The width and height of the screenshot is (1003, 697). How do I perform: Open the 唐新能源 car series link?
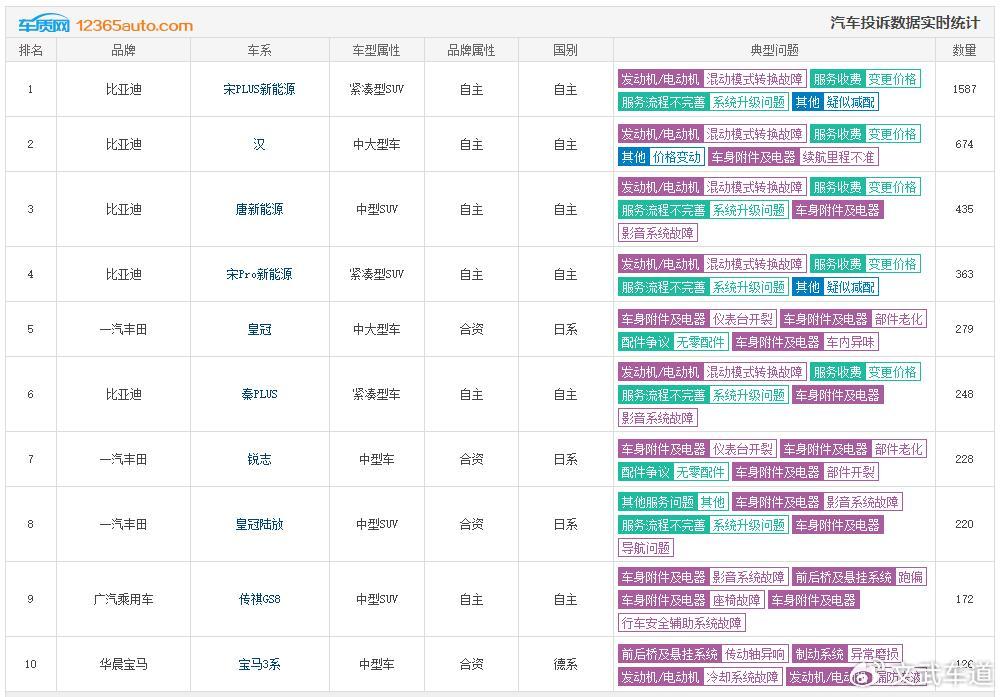pos(260,209)
